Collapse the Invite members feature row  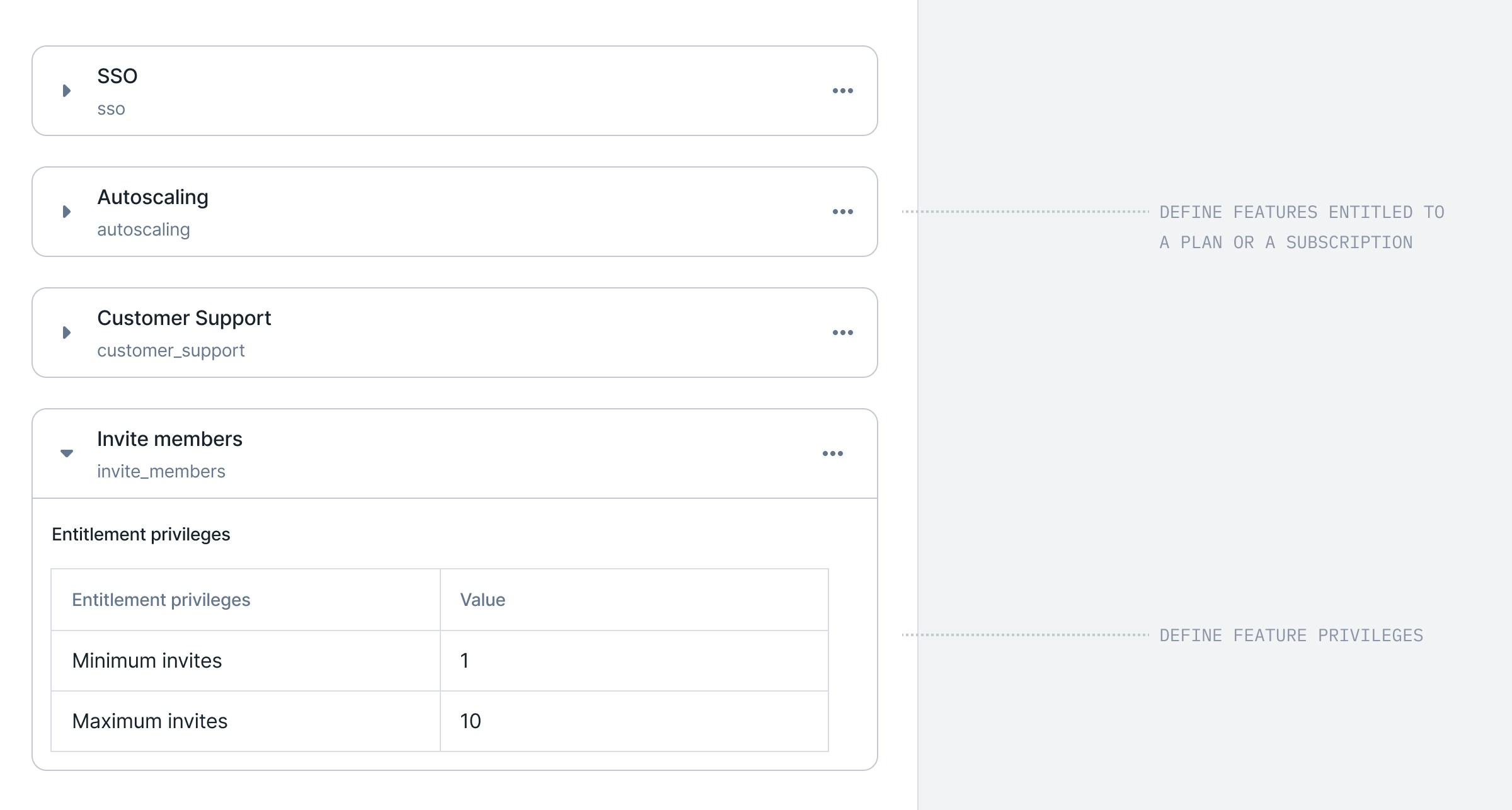point(67,453)
